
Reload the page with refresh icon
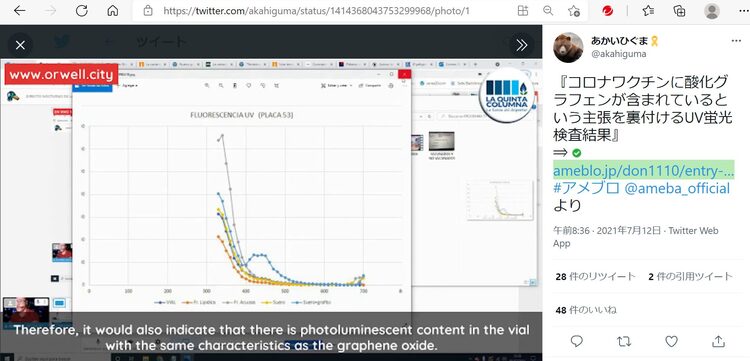[82, 11]
